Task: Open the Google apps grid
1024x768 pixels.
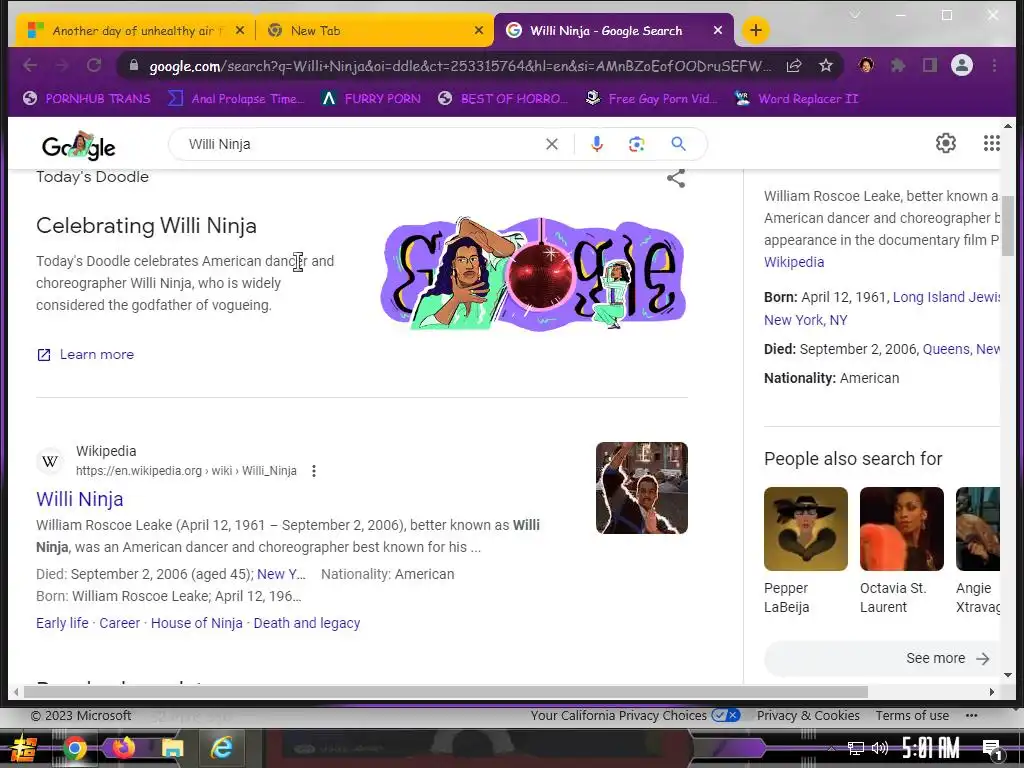Action: (x=991, y=143)
